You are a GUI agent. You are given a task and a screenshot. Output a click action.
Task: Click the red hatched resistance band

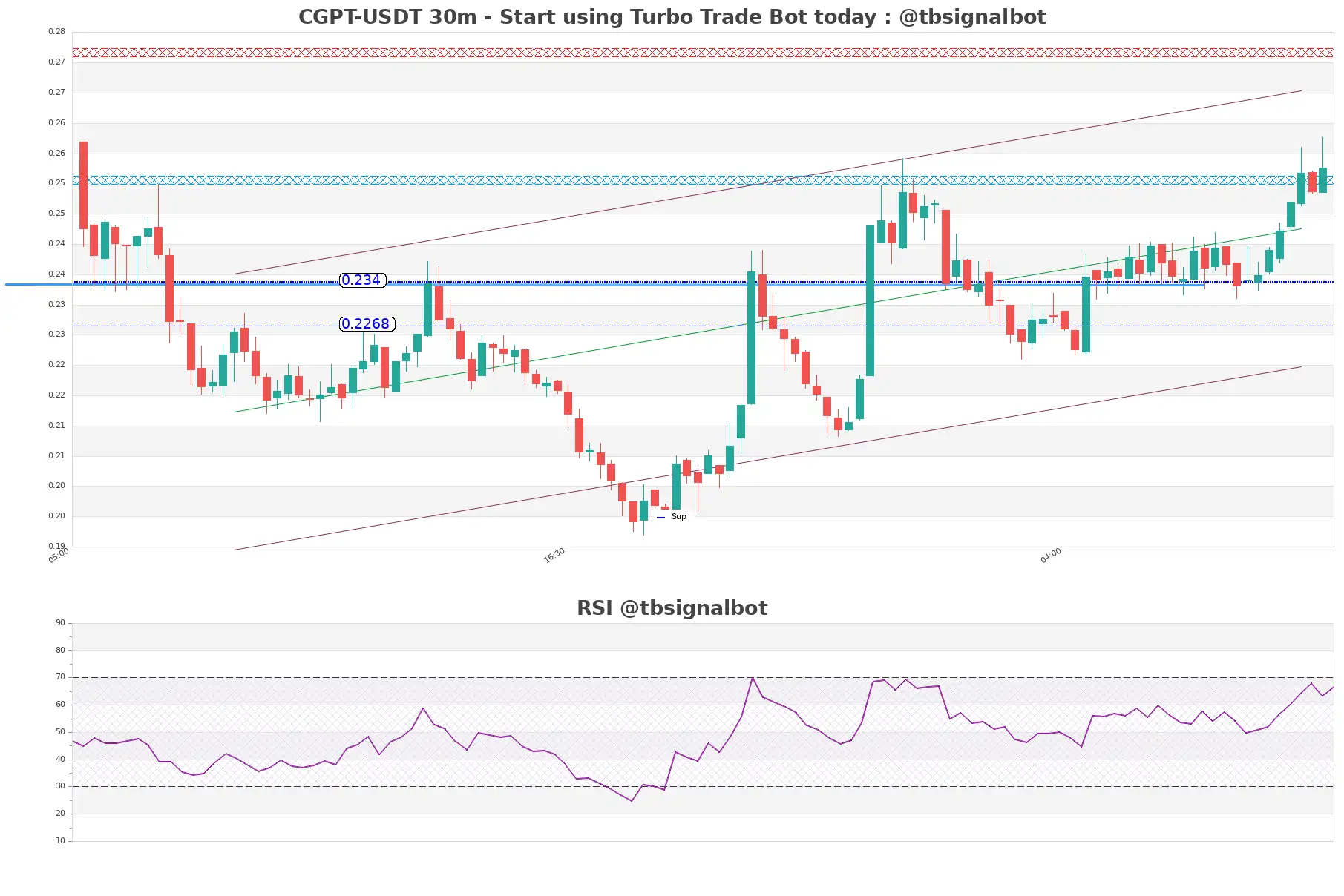(703, 53)
